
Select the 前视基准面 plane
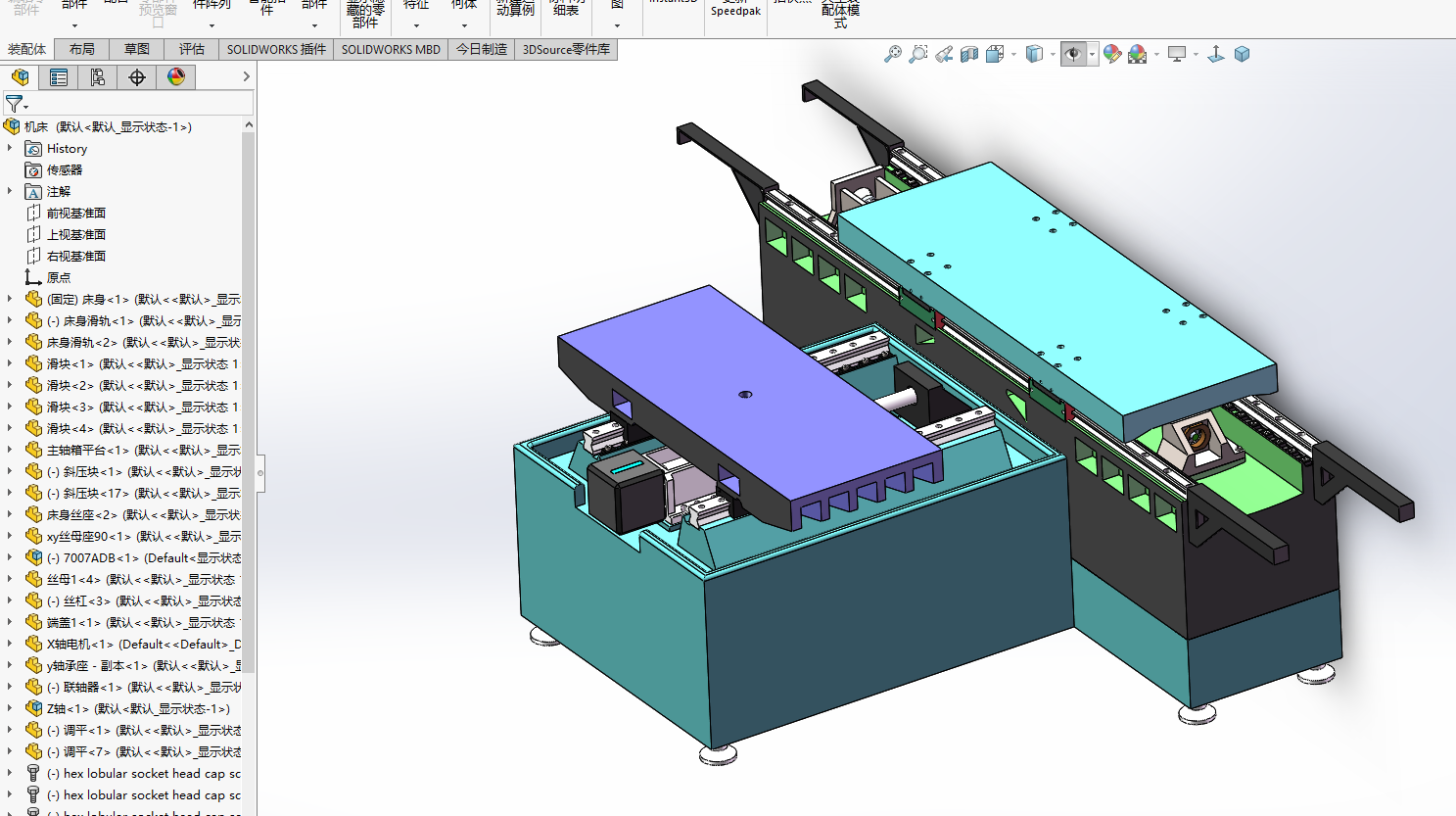pos(76,214)
